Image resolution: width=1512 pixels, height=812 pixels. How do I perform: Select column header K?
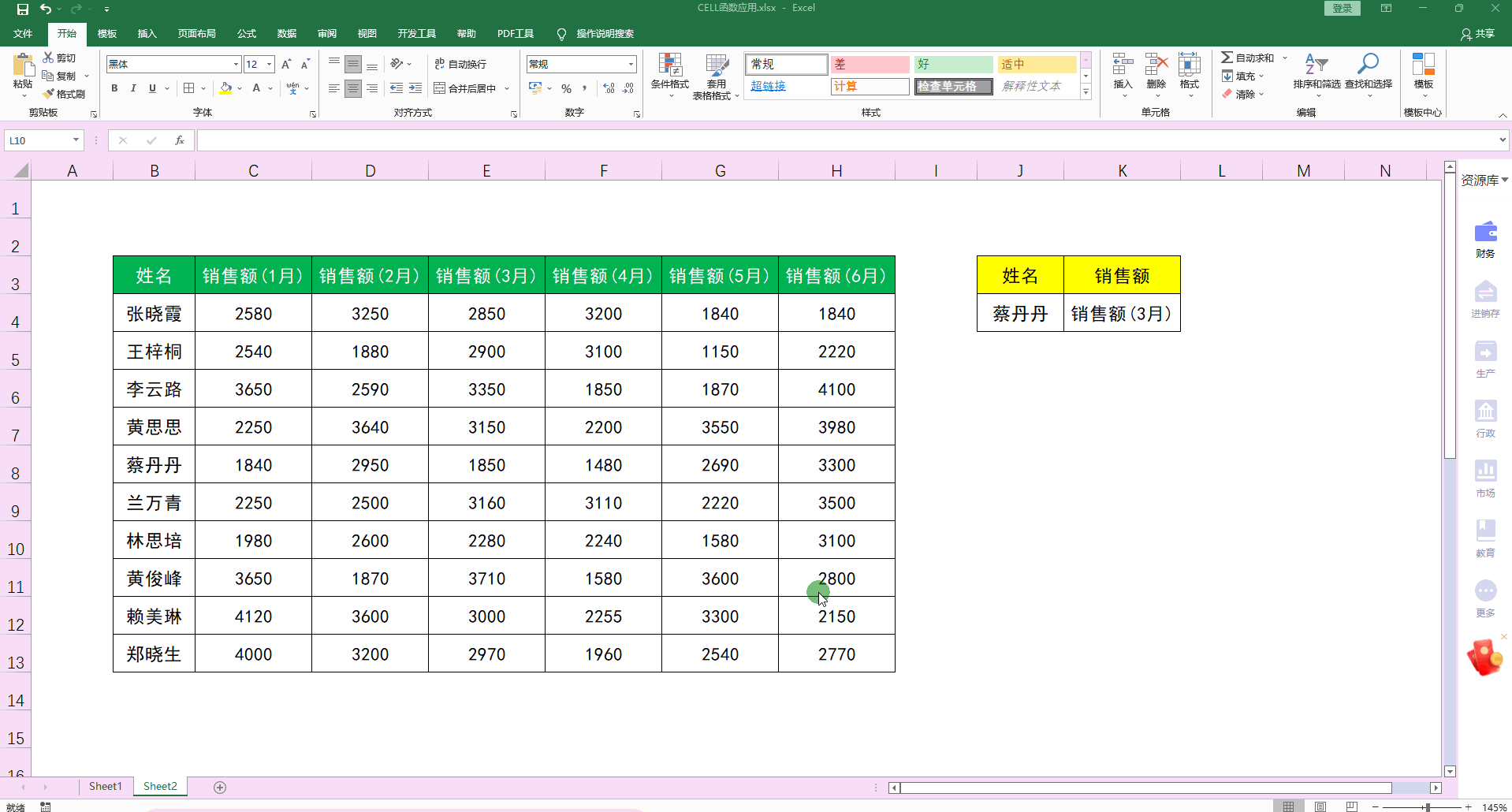click(x=1122, y=170)
